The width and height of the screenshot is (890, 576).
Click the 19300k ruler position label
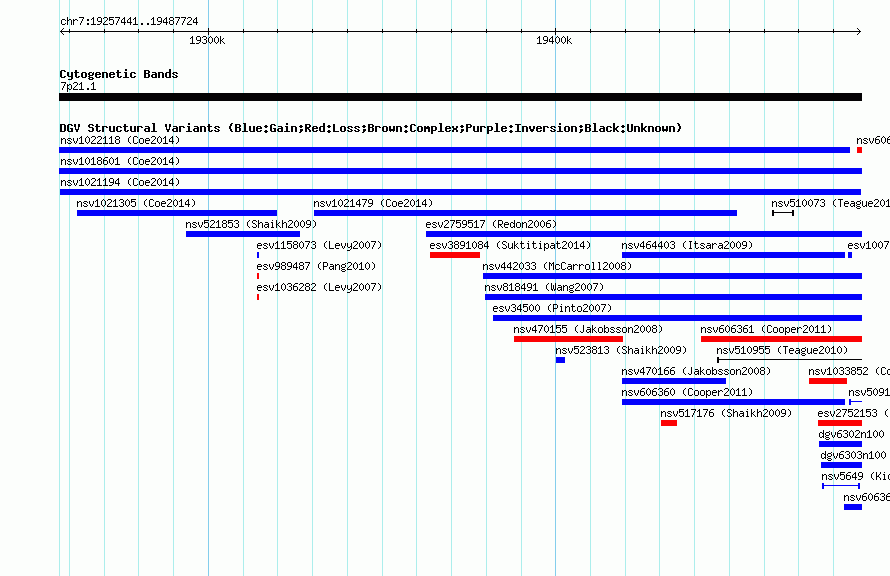click(x=207, y=40)
